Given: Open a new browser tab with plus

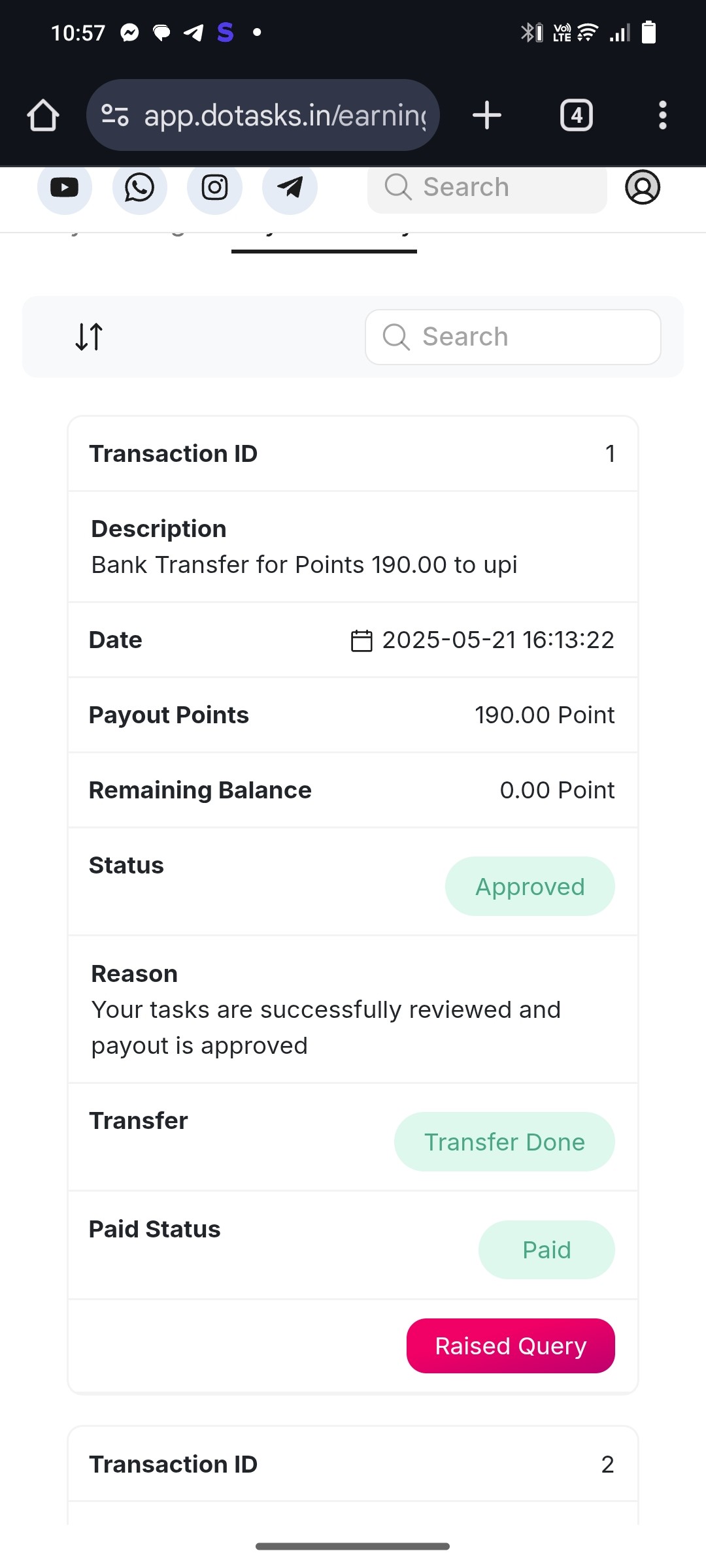Looking at the screenshot, I should click(x=486, y=116).
